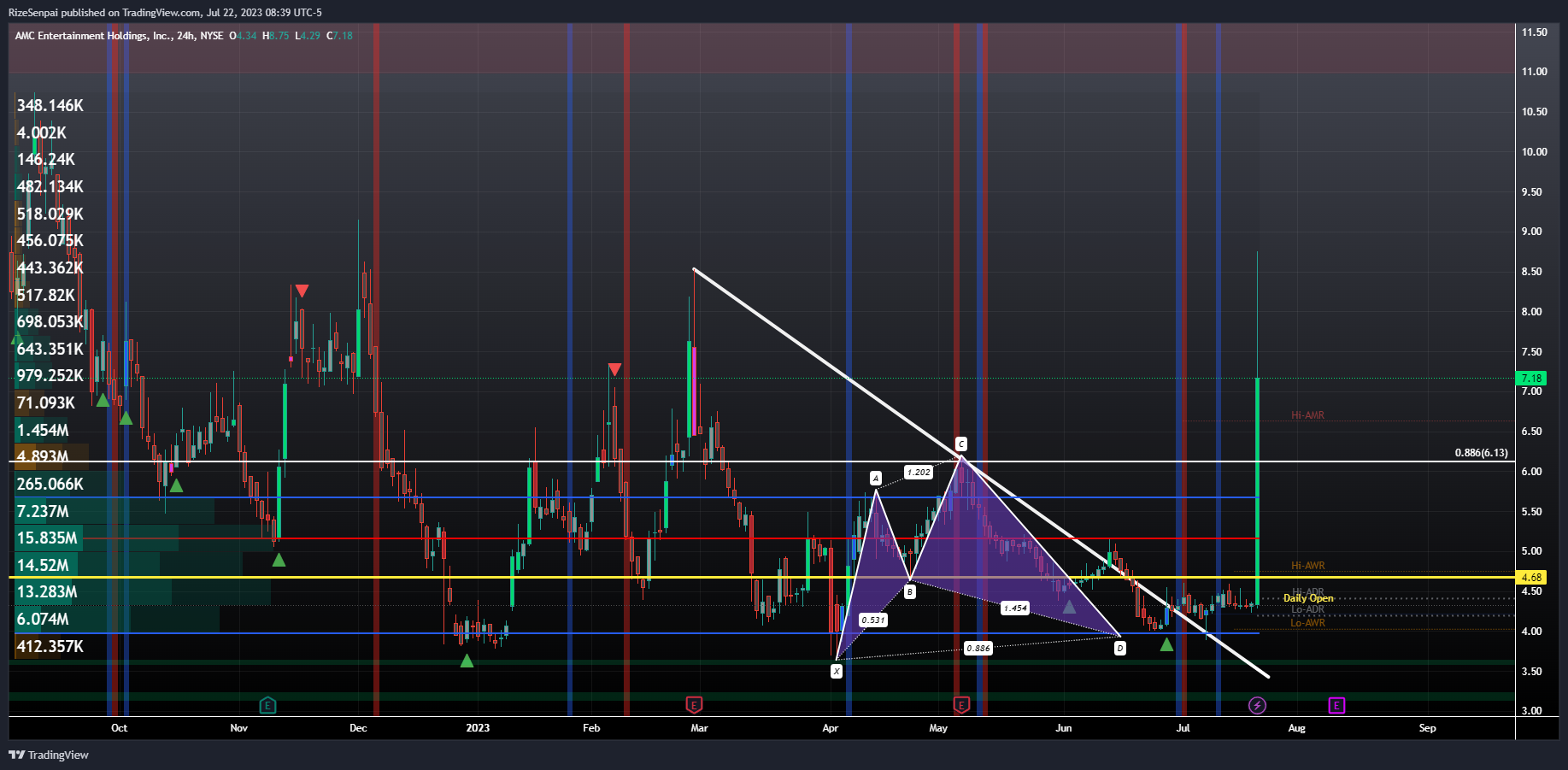Click the RizeSenpai published attribution text
Viewport: 1568px width, 770px height.
tap(165, 13)
